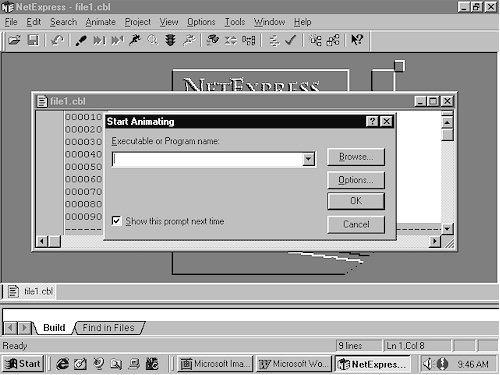500x375 pixels.
Task: Click the alignment lines toolbar icon
Action: click(x=274, y=40)
